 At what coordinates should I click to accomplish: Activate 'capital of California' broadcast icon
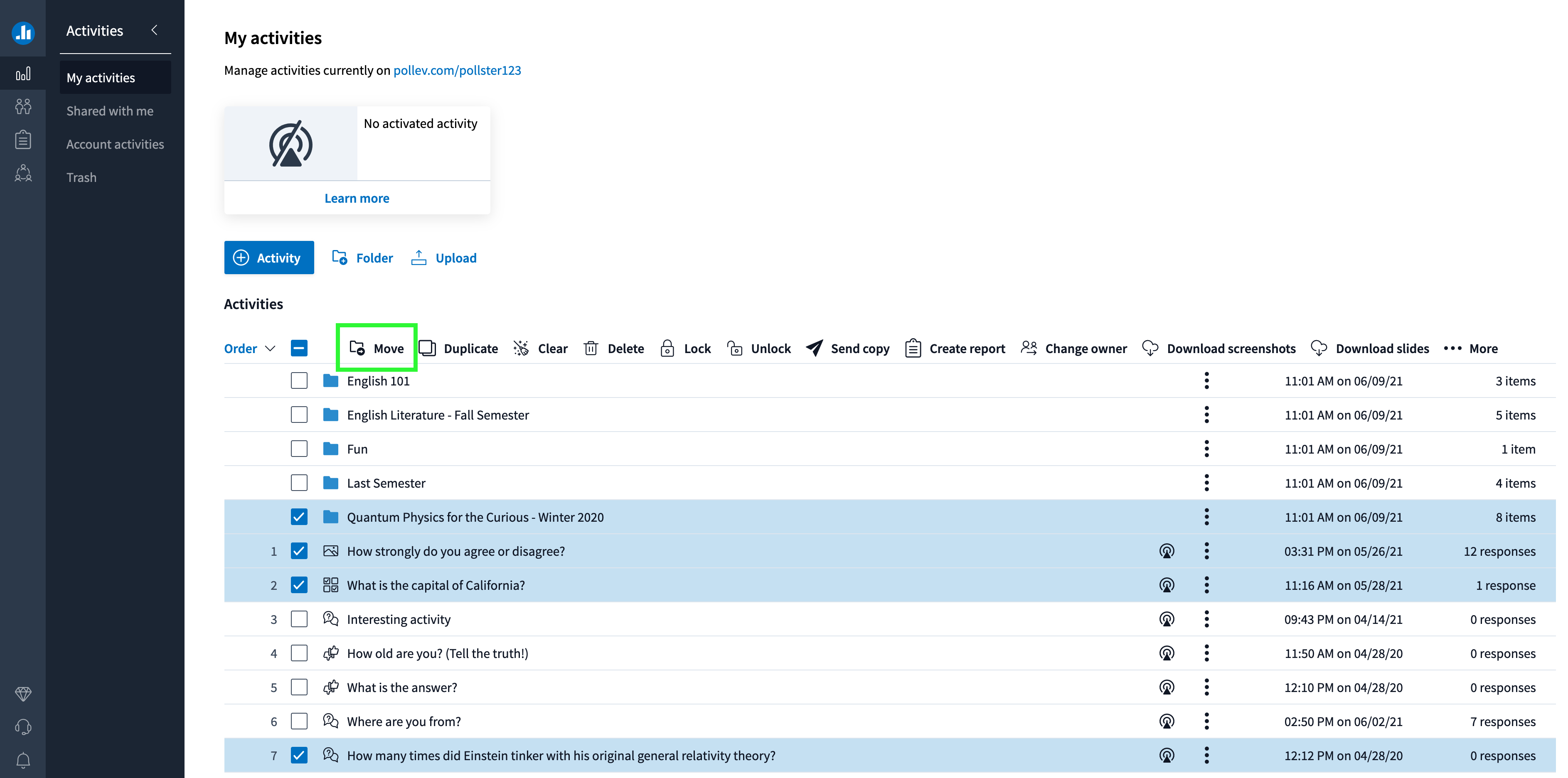click(1166, 585)
